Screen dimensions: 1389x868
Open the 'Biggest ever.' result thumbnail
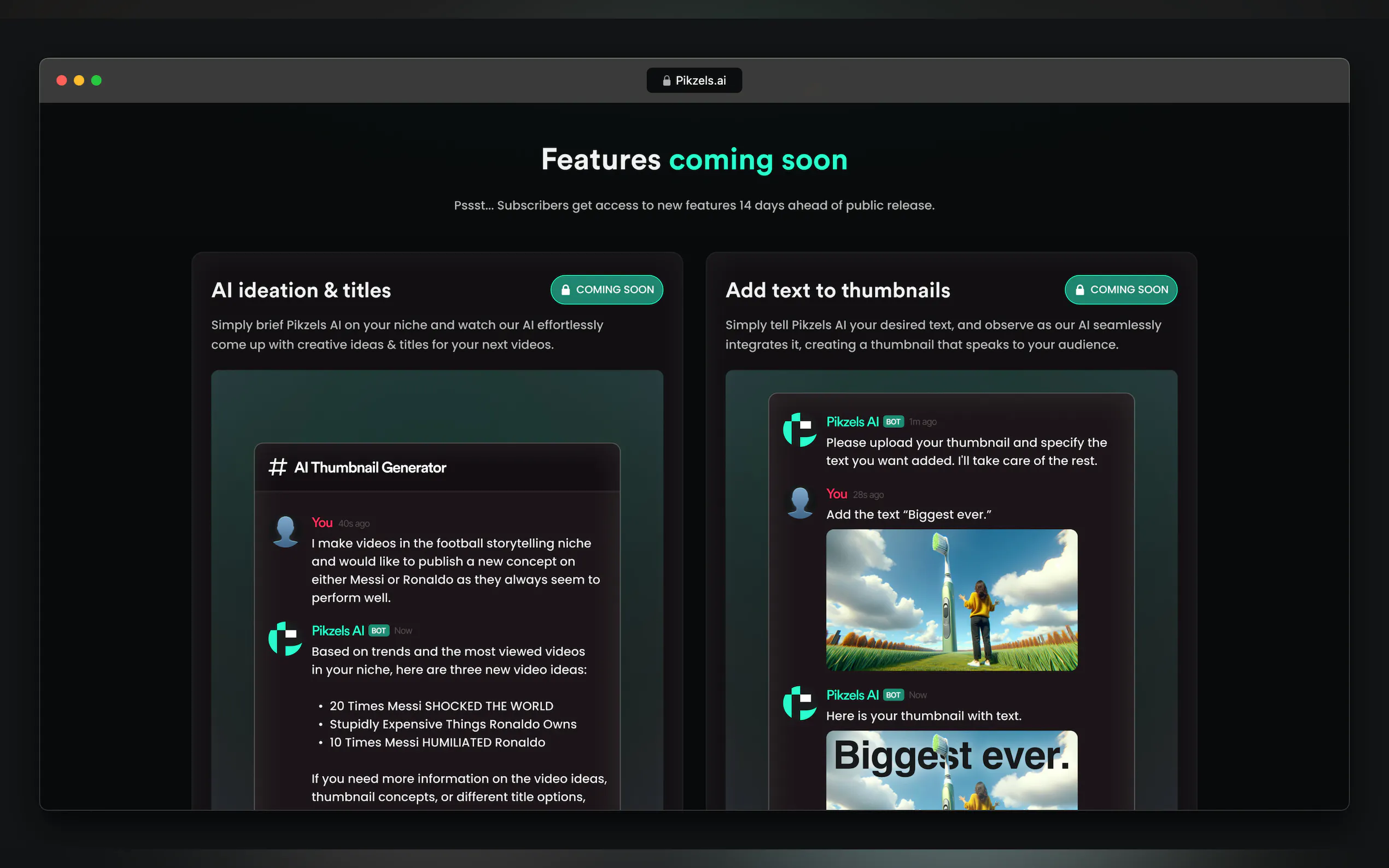(x=952, y=770)
